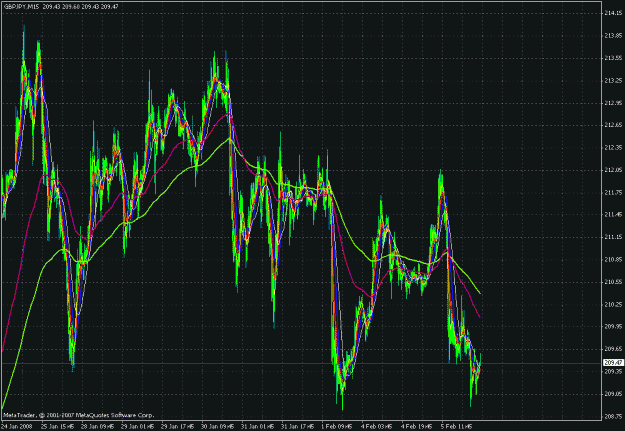This screenshot has width=625, height=431.
Task: Click the 28 Jan 09:45 time label
Action: point(97,426)
